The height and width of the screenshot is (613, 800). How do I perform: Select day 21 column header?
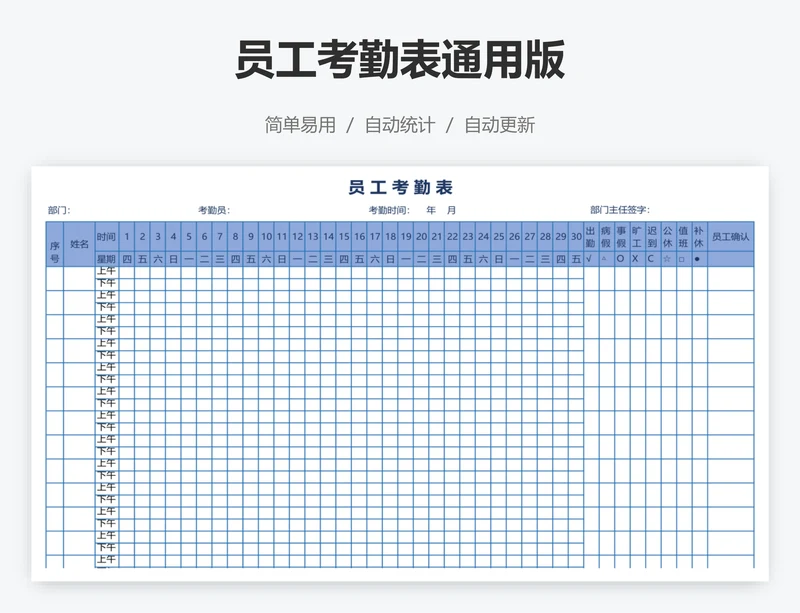pos(437,237)
